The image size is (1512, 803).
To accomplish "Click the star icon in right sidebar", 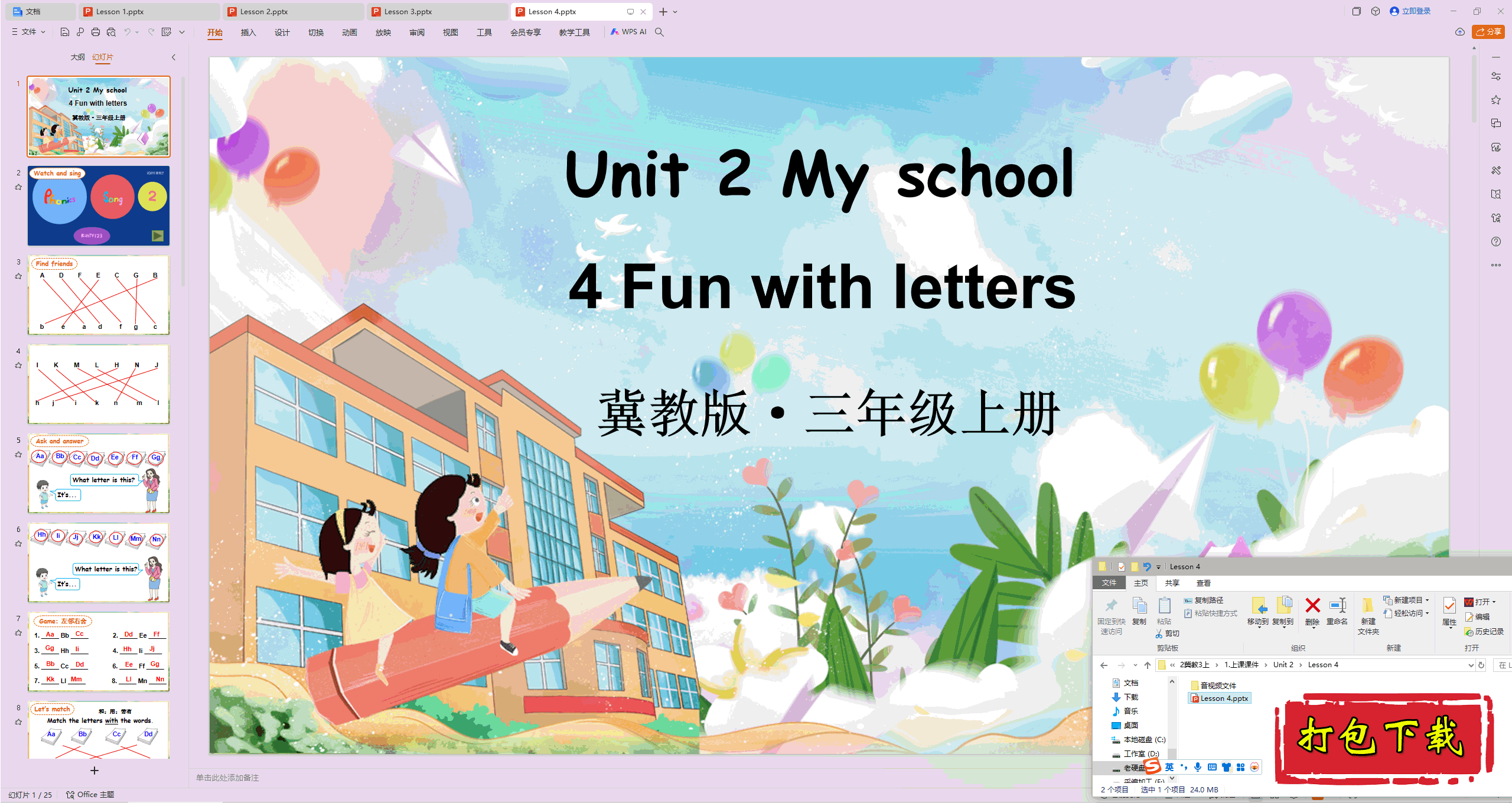I will point(1495,100).
